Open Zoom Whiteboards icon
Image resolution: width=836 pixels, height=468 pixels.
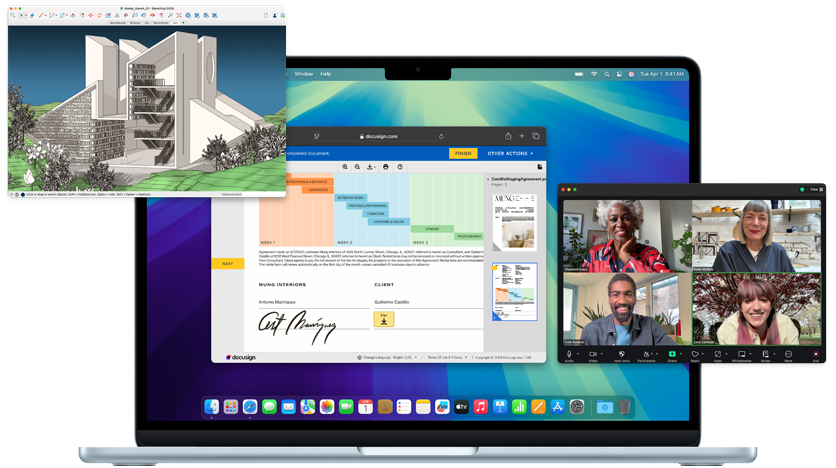tap(742, 354)
